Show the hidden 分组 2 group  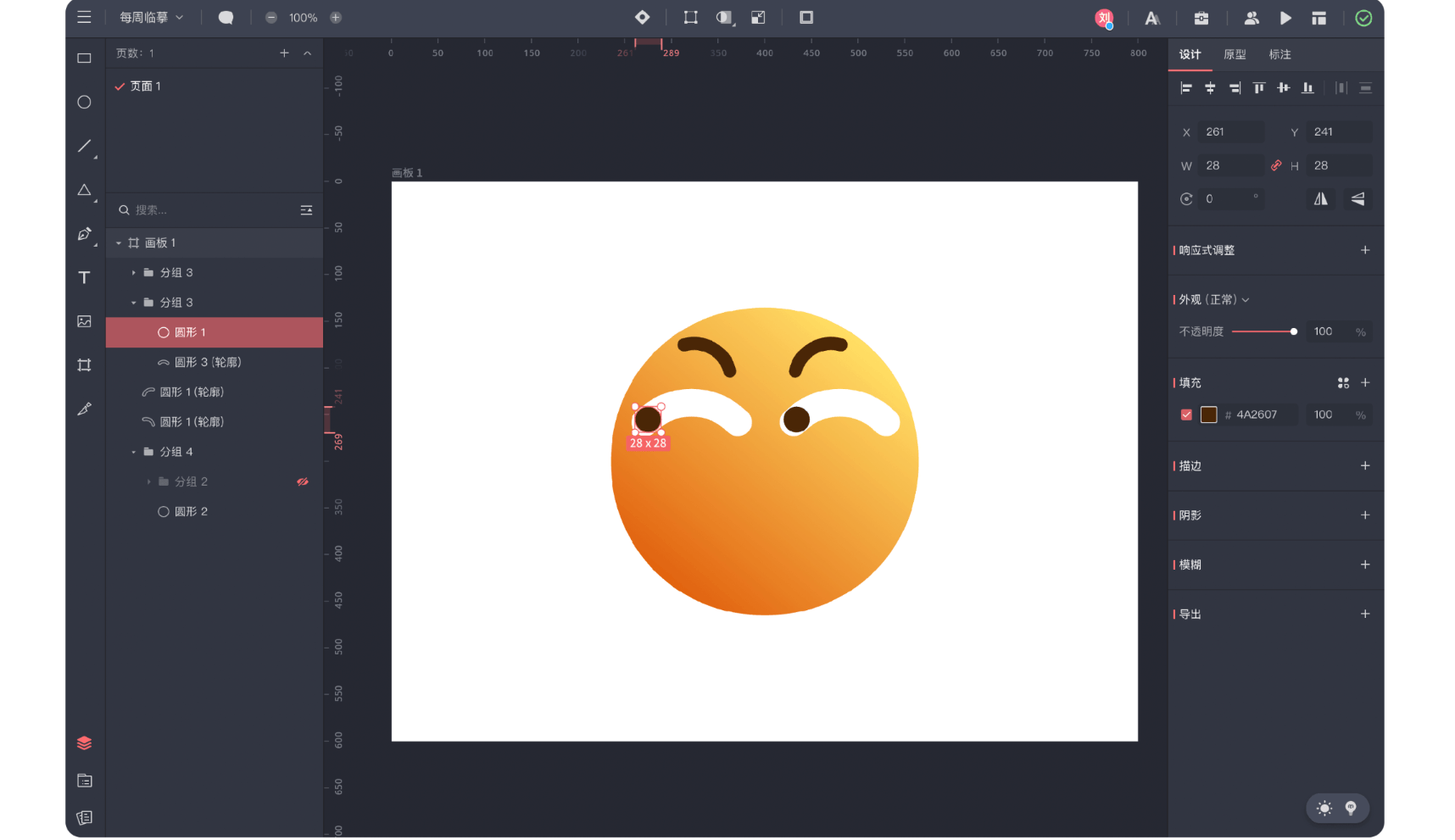[x=303, y=481]
